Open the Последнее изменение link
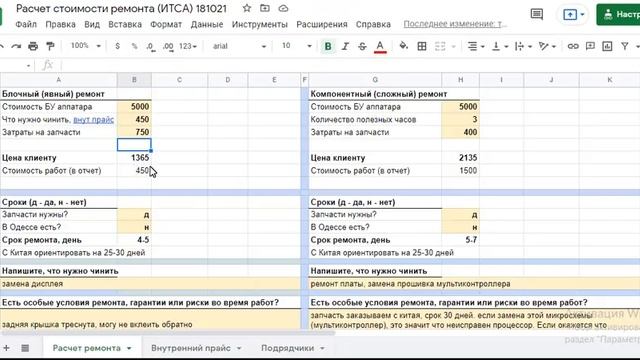 (x=455, y=24)
